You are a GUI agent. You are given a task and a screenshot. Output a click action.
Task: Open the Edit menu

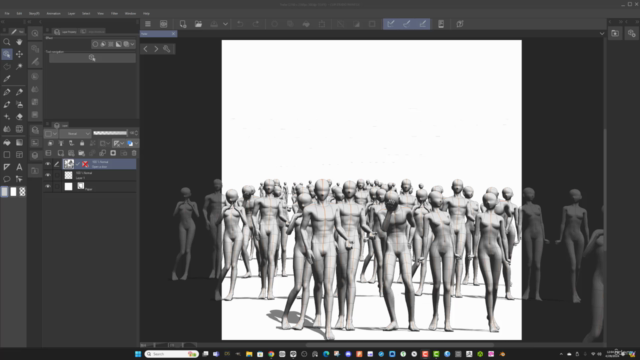click(19, 13)
